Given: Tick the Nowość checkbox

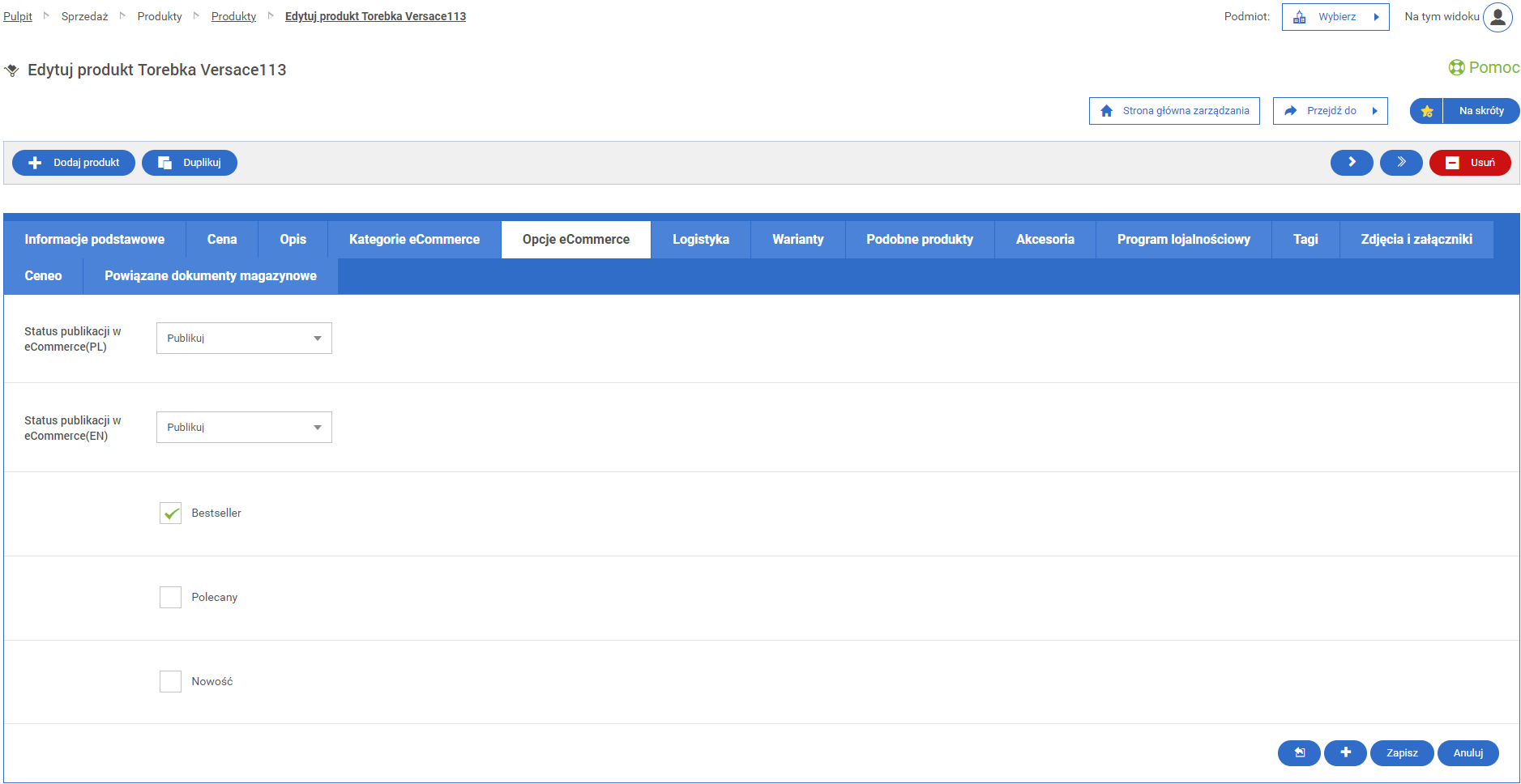Looking at the screenshot, I should click(x=170, y=682).
